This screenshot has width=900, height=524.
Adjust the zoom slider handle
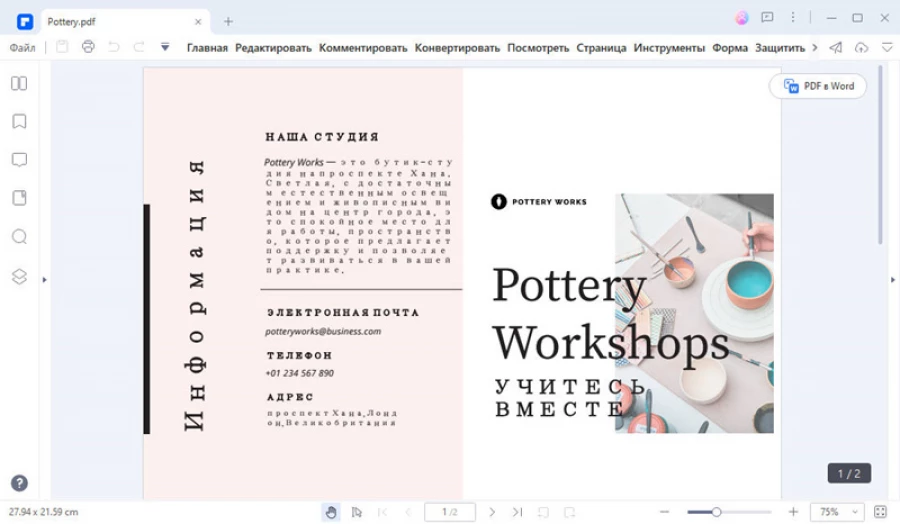pos(716,512)
